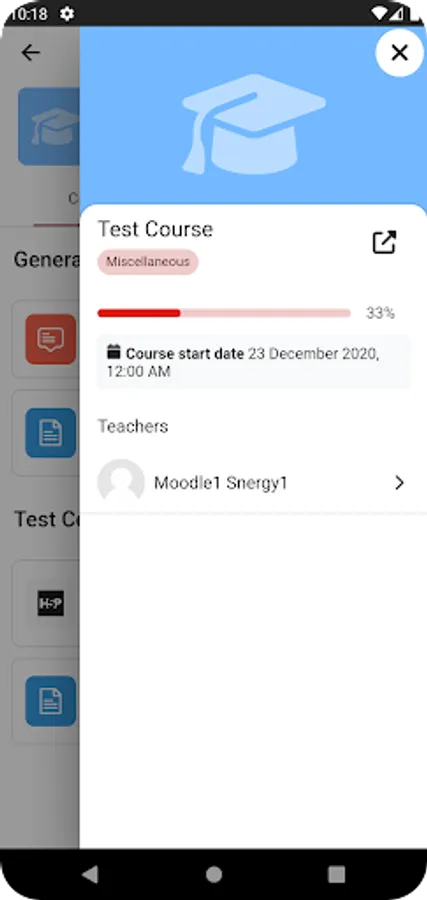Close the course summary panel
This screenshot has width=427, height=900.
pyautogui.click(x=399, y=53)
